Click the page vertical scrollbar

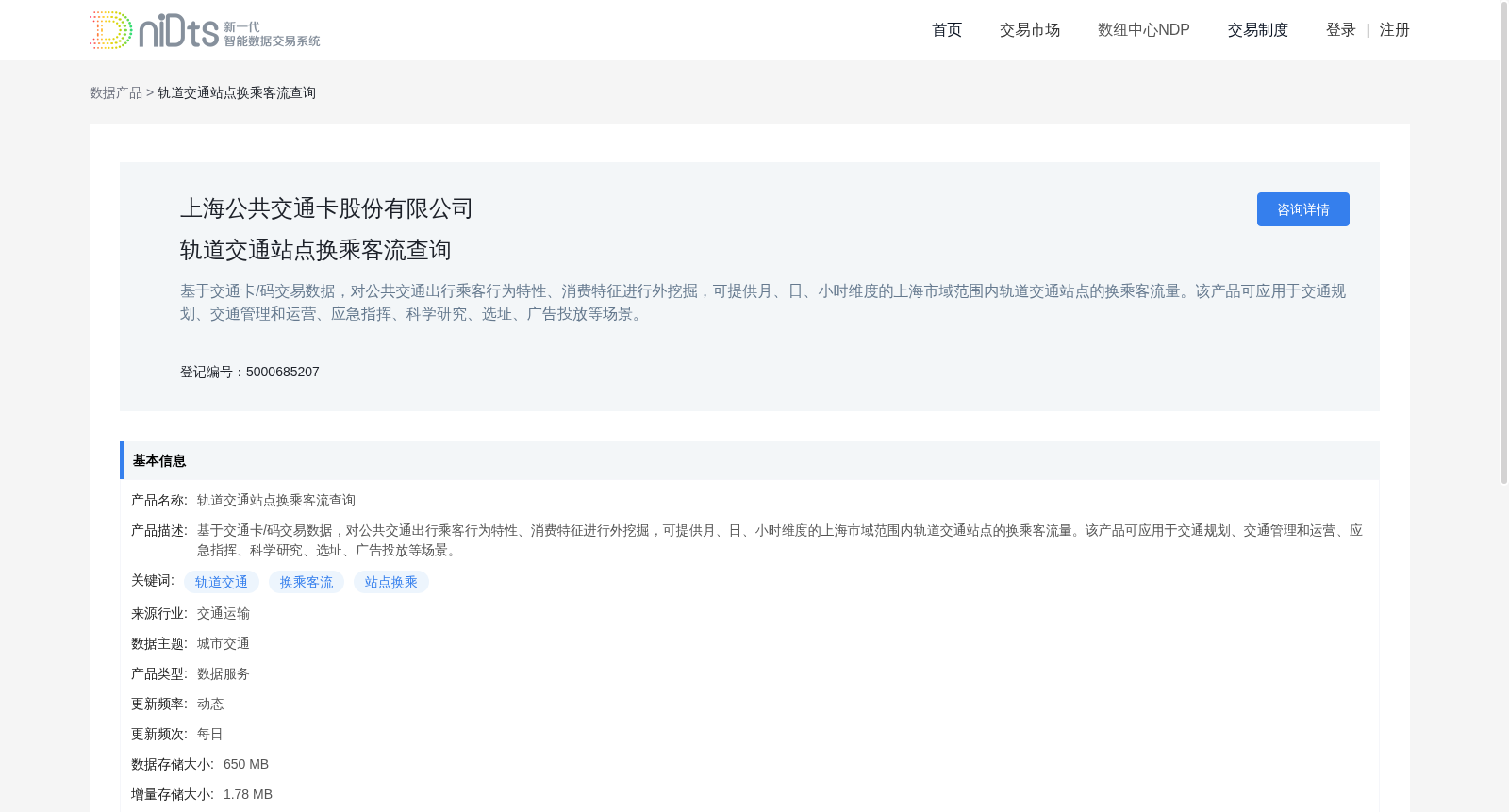[x=1504, y=243]
